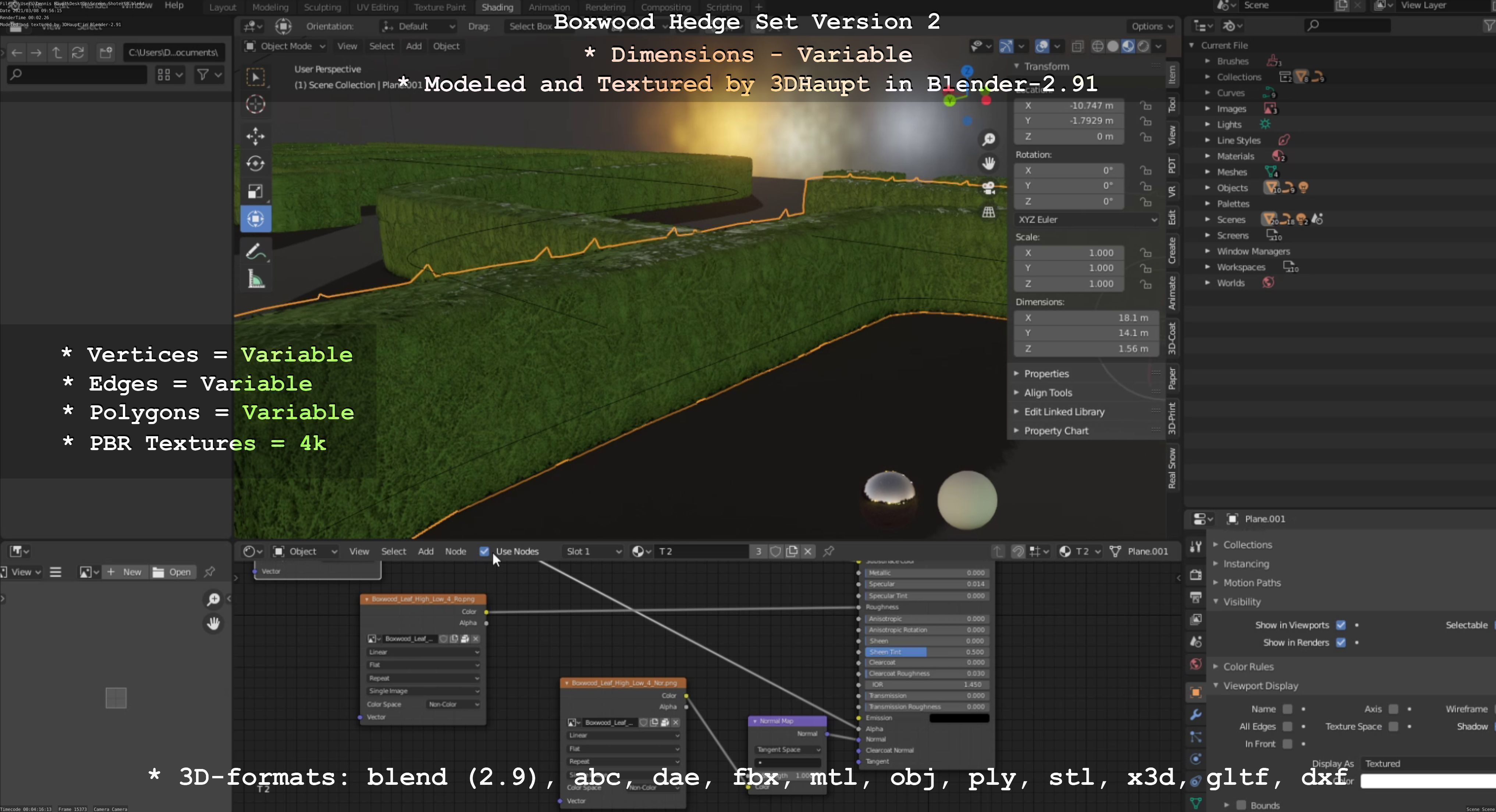Select the Scale tool in viewport toolbar

click(256, 192)
